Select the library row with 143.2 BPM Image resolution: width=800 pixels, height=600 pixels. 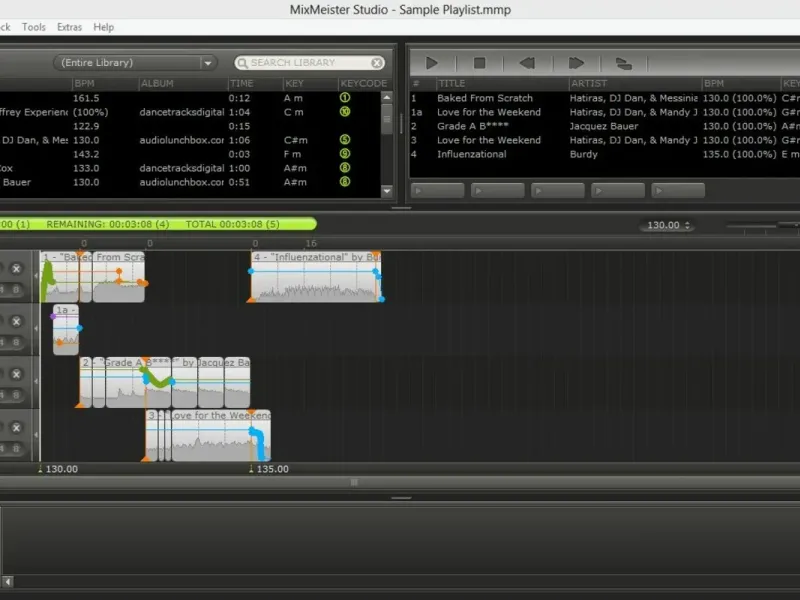pos(190,154)
